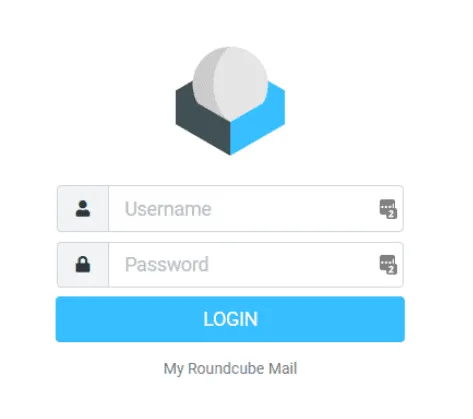Click the "Password" placeholder text

[167, 265]
